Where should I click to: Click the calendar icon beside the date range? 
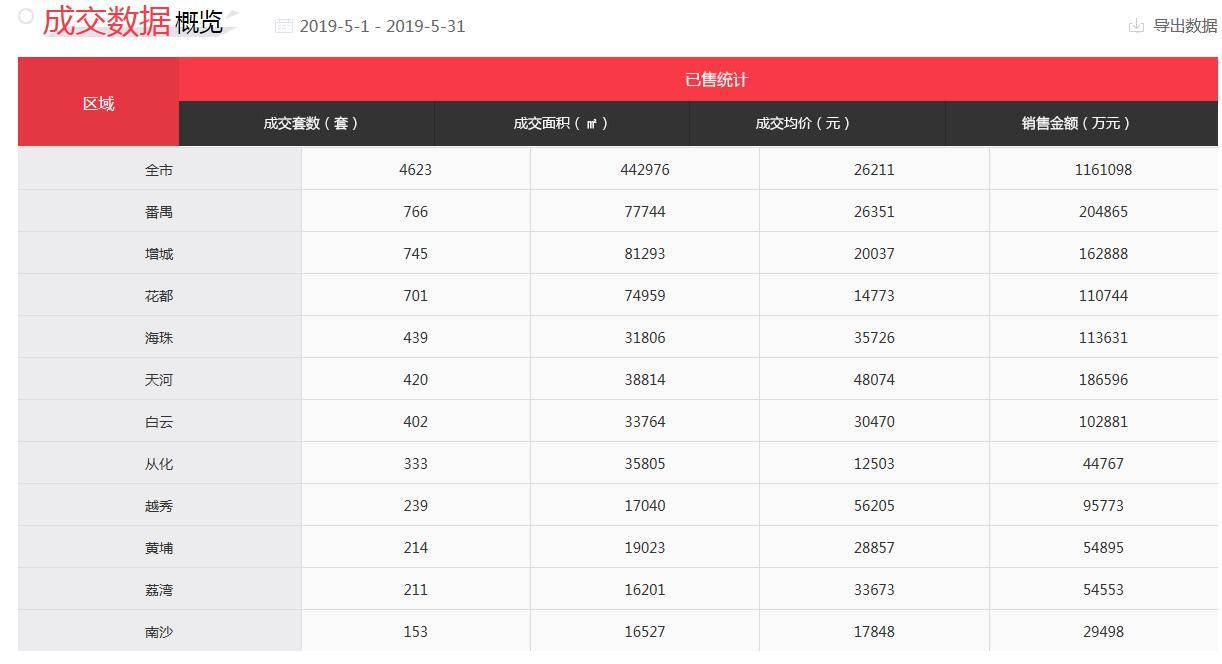point(284,26)
